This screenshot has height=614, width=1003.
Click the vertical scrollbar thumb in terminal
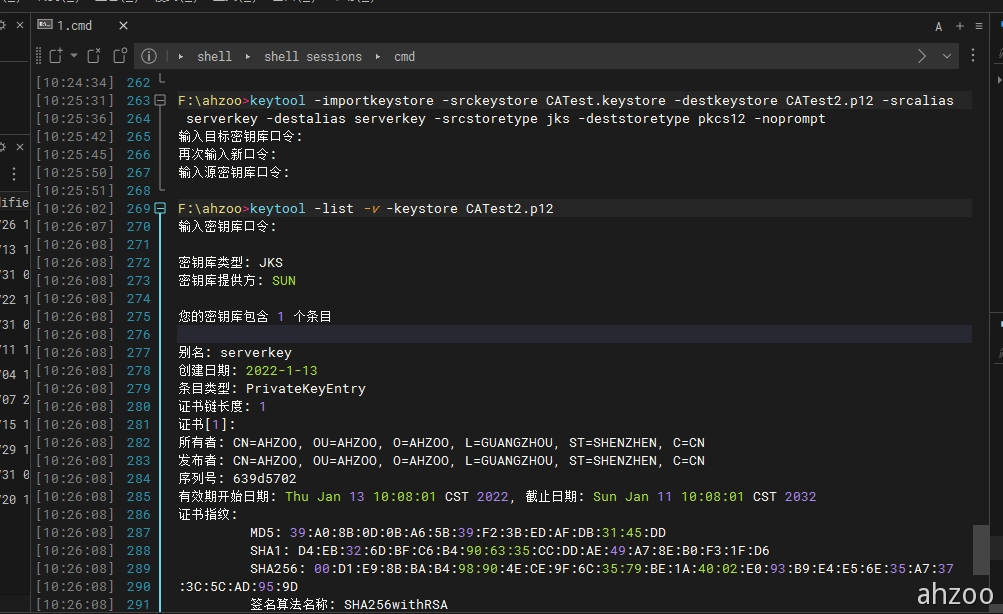tap(982, 549)
